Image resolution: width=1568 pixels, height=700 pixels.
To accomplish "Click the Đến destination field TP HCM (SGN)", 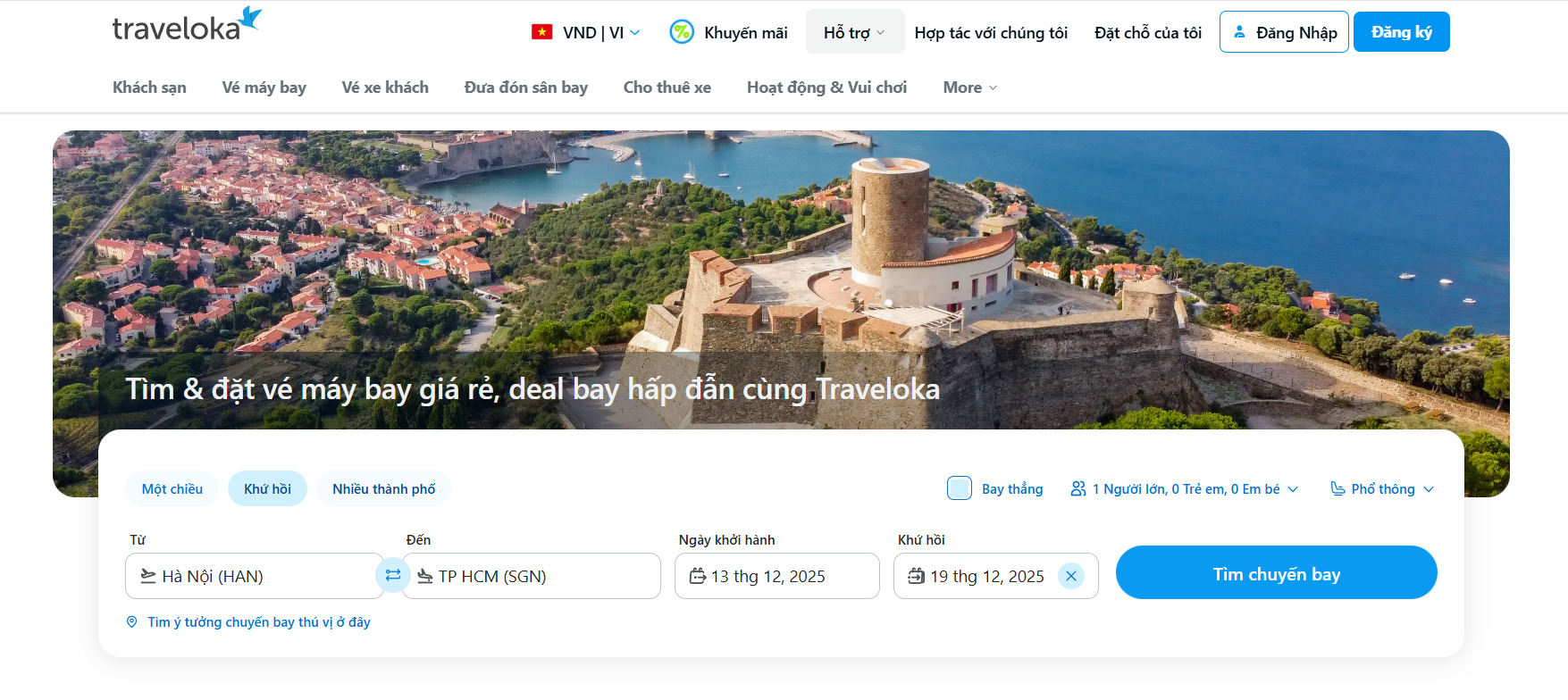I will [x=532, y=576].
